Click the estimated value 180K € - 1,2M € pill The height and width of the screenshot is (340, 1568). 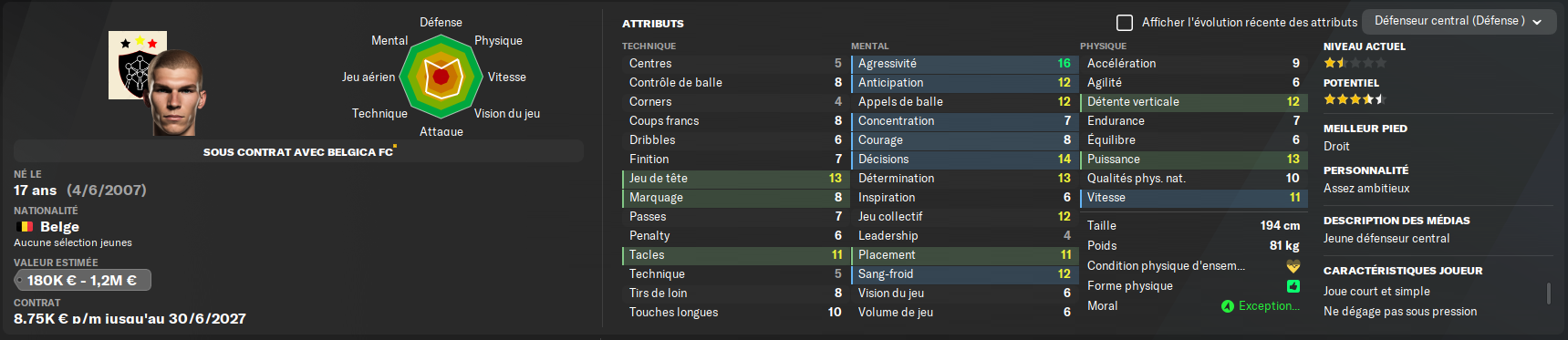pyautogui.click(x=82, y=281)
